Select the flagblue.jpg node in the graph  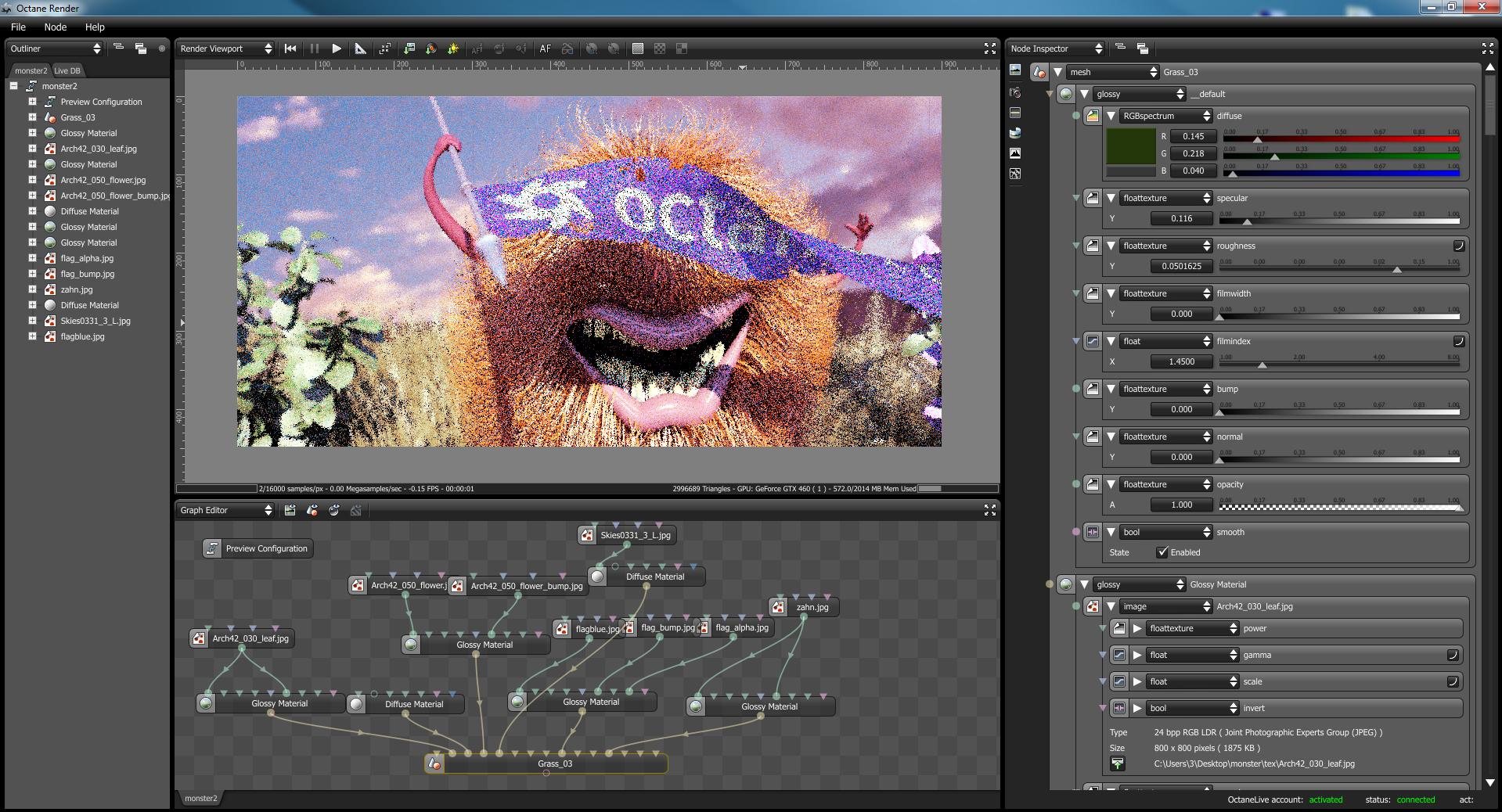tap(587, 628)
